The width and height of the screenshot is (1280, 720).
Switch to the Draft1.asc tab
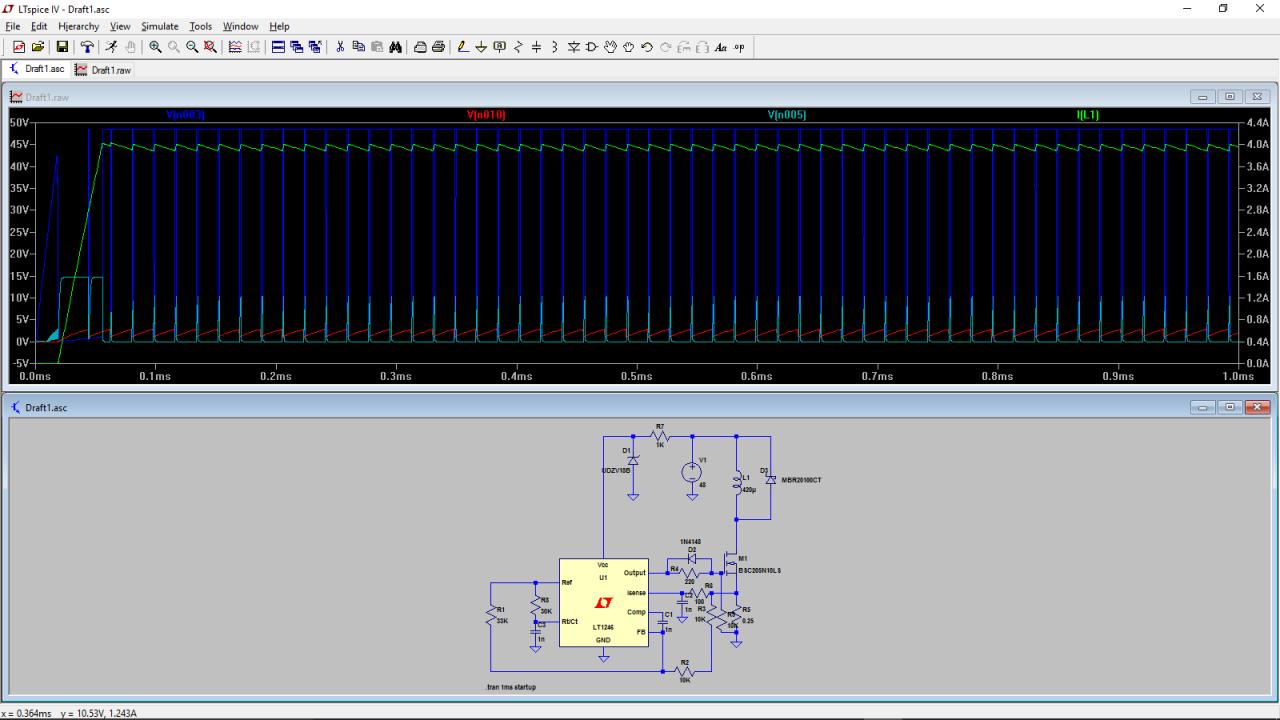(37, 70)
